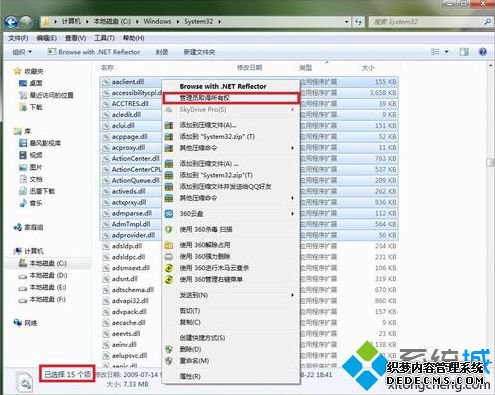Viewport: 495px width, 395px height.
Task: Click in the 搜索 System32 search field
Action: click(x=426, y=22)
